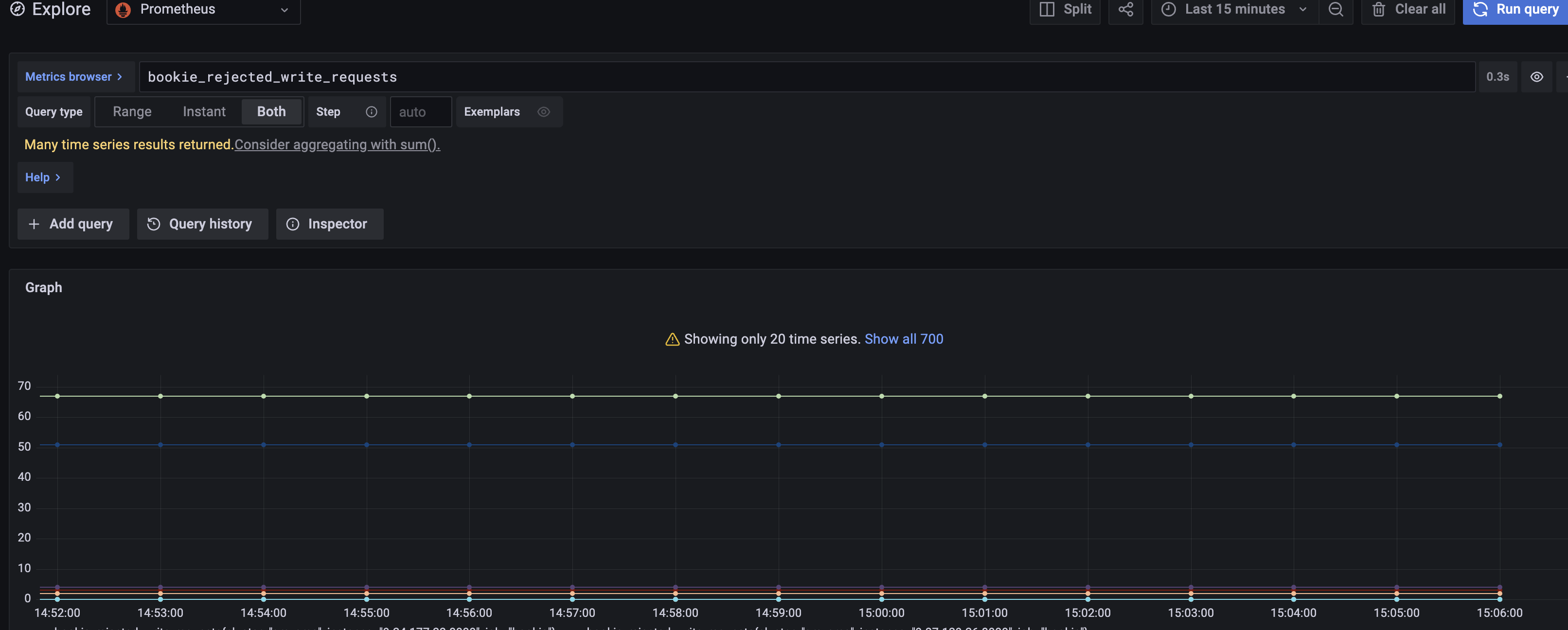
Task: Click the Split view button
Action: [1065, 10]
